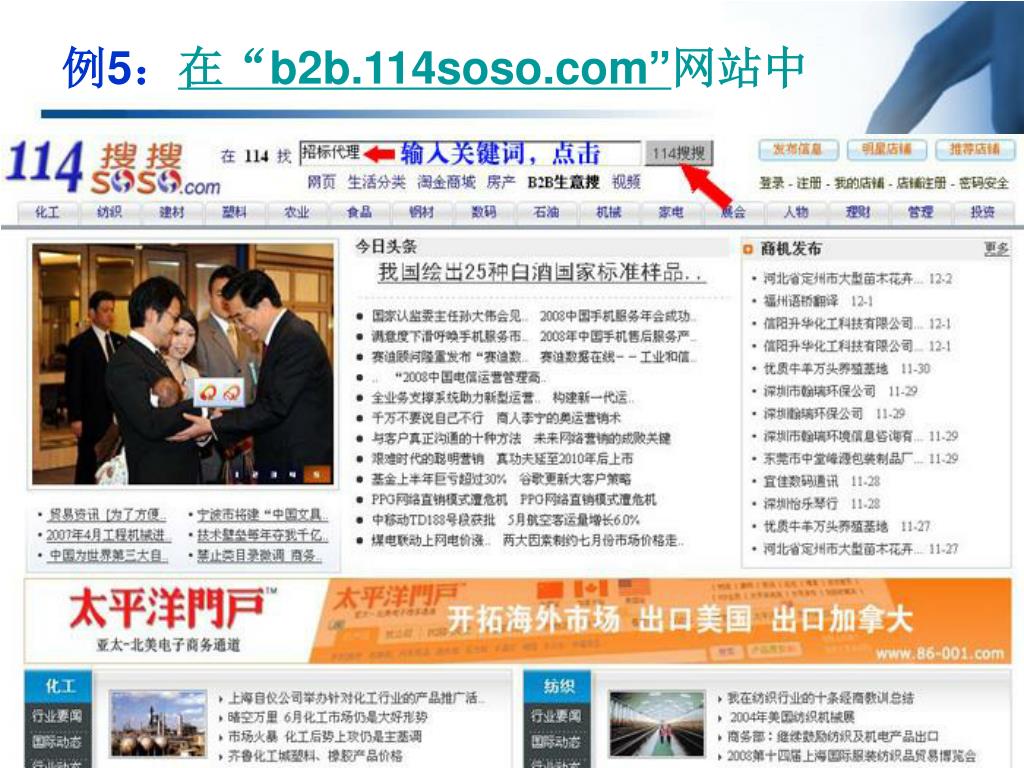Open 深圳怡乐琴行 11-28 listing
The image size is (1024, 768).
coord(822,504)
